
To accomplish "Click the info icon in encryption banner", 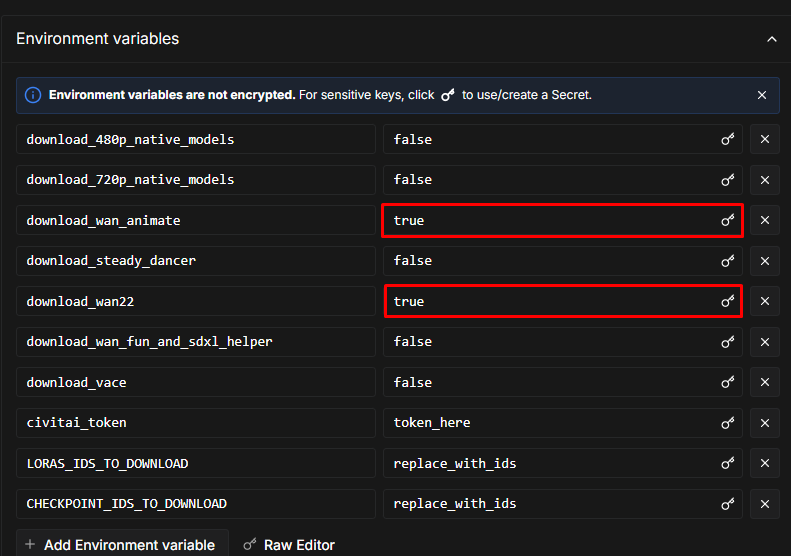I will pyautogui.click(x=33, y=95).
